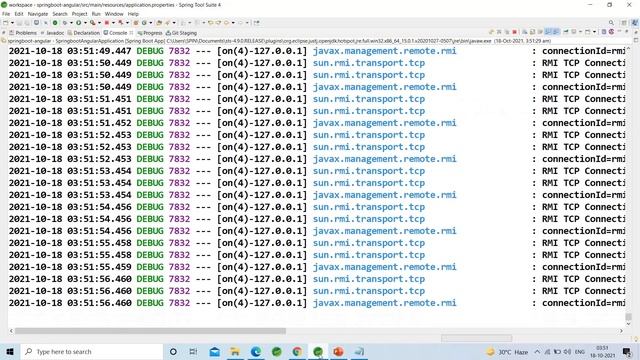Open File Explorer from taskbar
The height and width of the screenshot is (360, 640).
click(235, 351)
